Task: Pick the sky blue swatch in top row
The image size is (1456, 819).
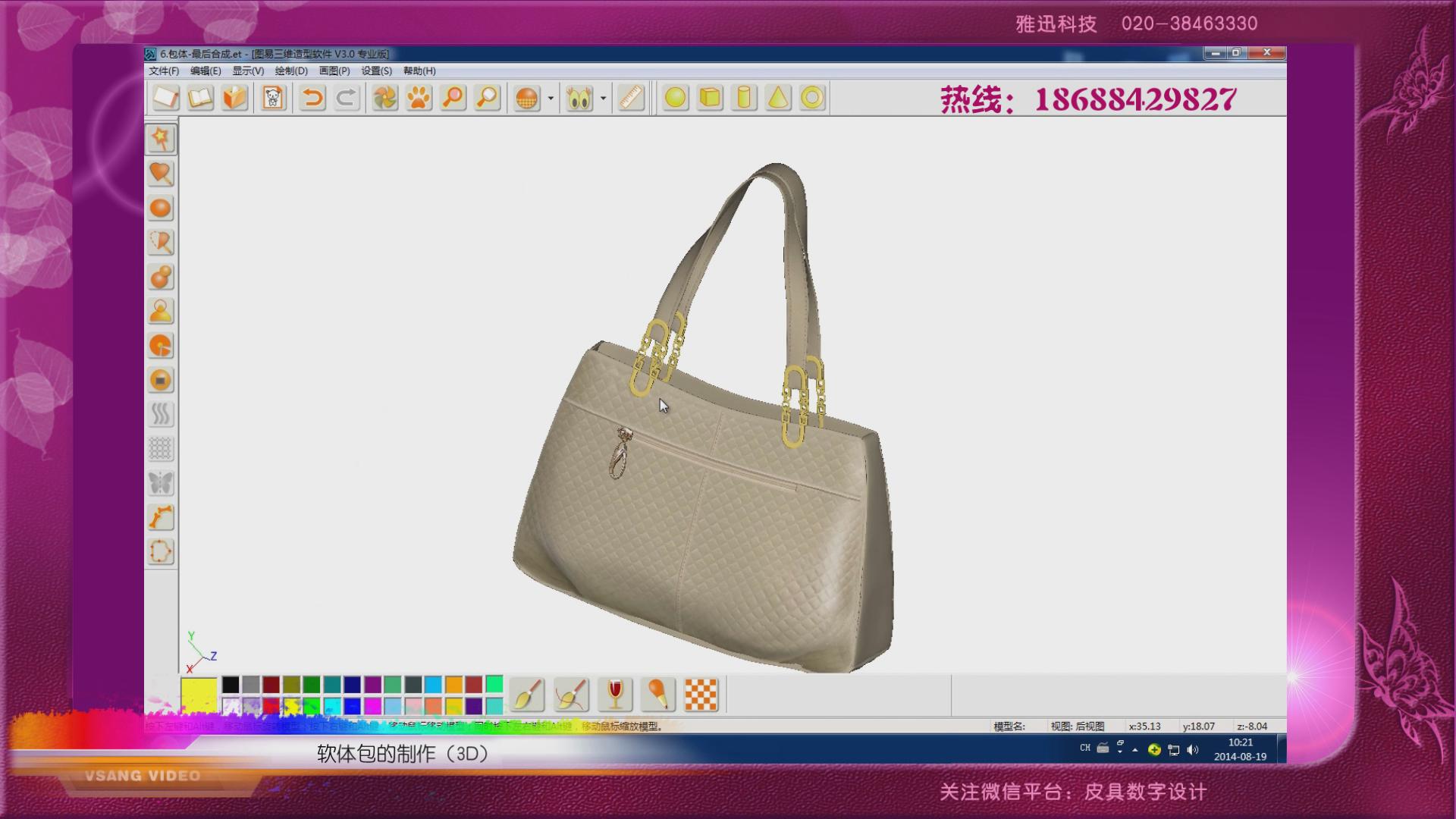Action: point(433,685)
